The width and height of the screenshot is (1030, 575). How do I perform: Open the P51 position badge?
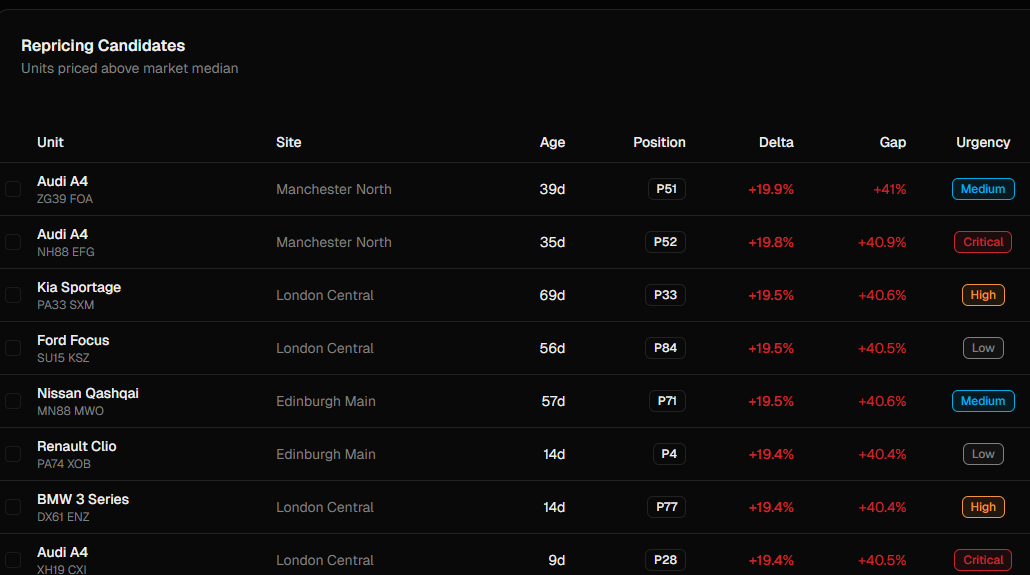666,189
